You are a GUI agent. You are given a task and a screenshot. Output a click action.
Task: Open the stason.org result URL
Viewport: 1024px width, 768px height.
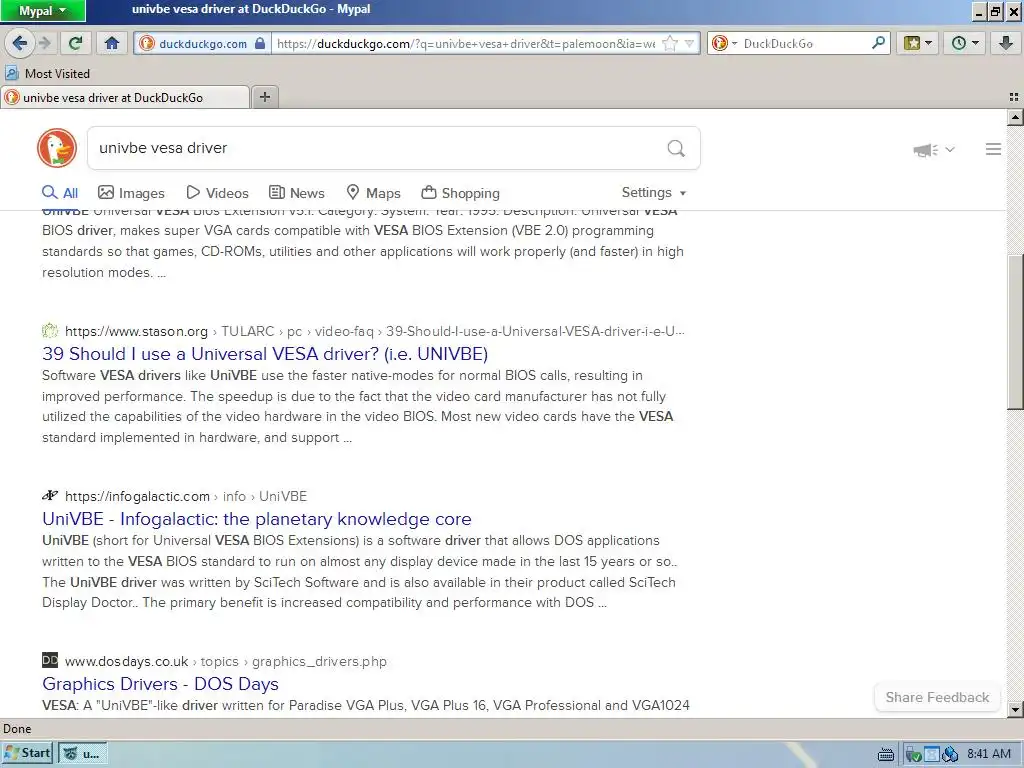(x=375, y=331)
